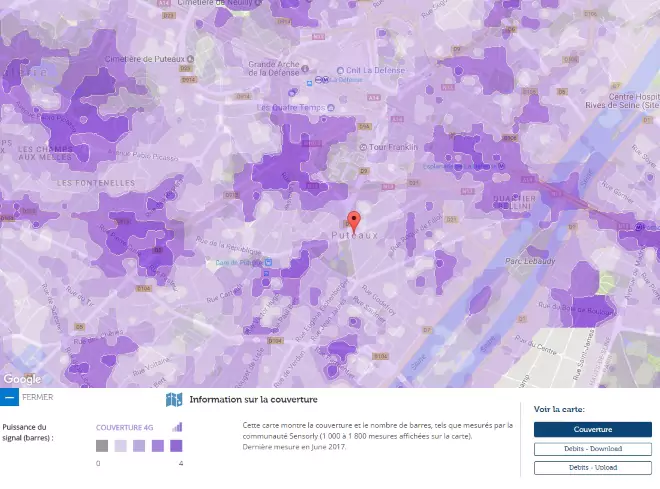Click the Rue du Bois de Boulogne label
Viewport: 660px width, 489px height.
click(577, 308)
